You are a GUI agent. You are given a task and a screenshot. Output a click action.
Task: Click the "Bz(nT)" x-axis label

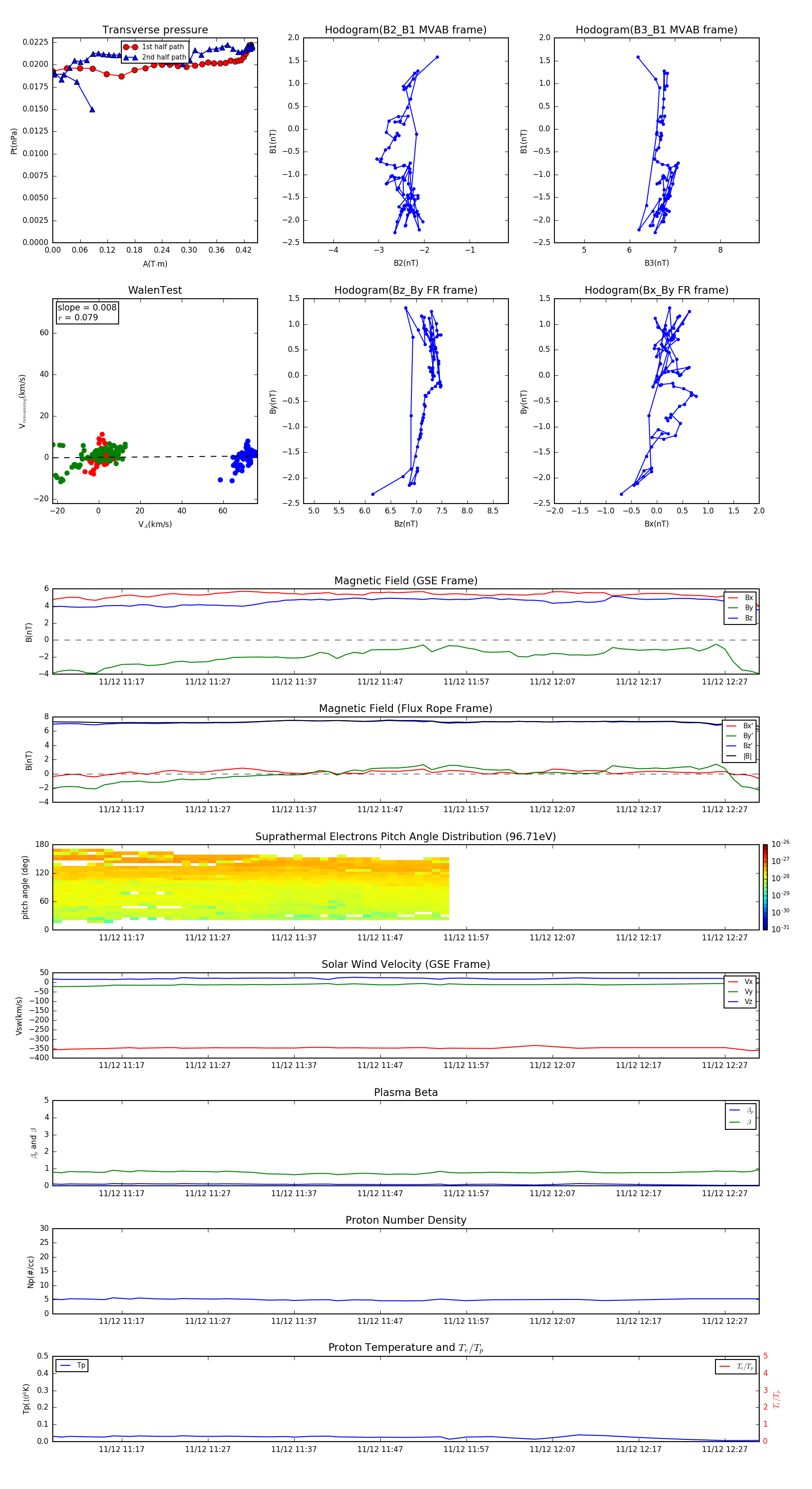406,524
